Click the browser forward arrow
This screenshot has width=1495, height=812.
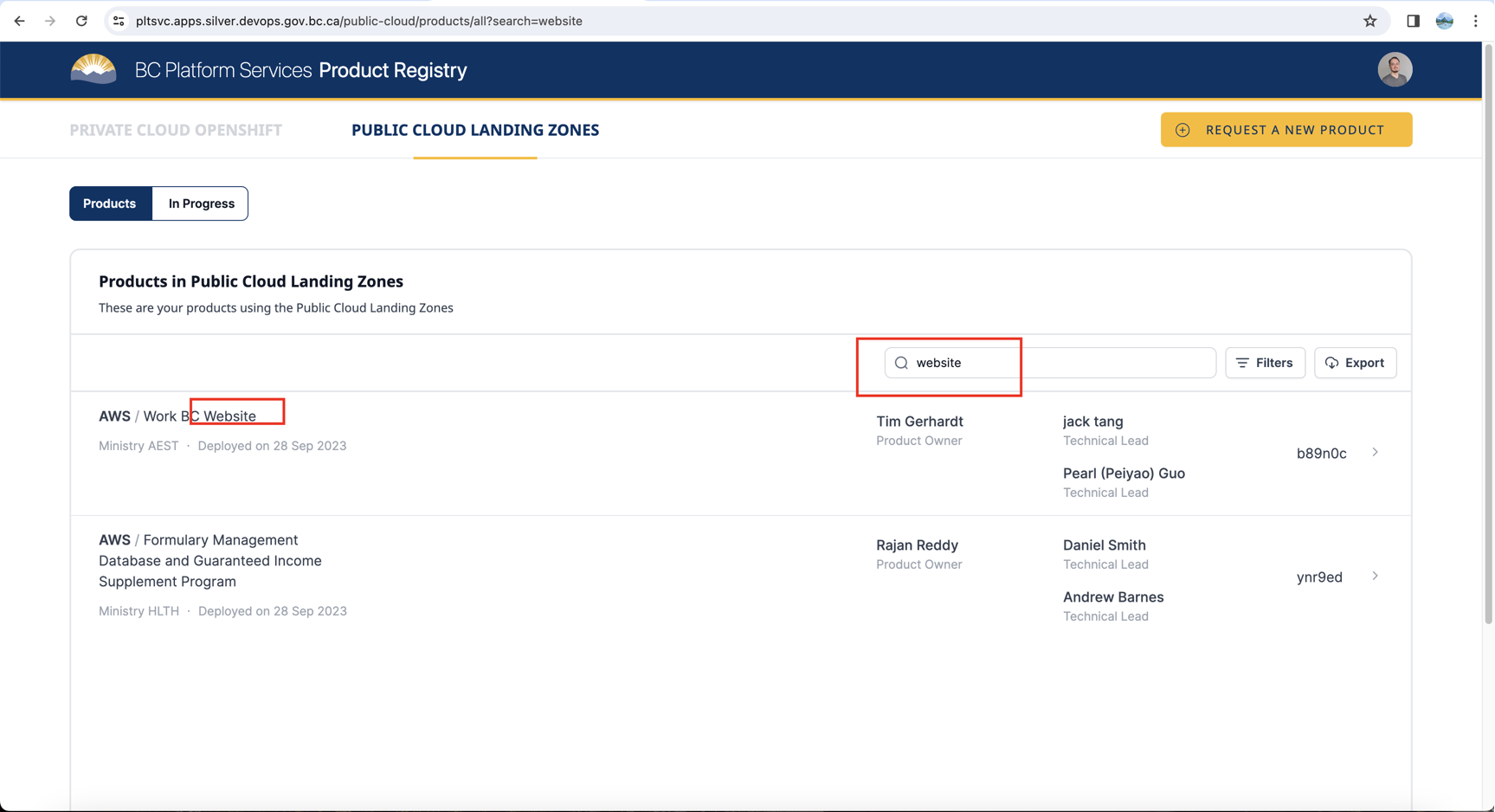point(50,21)
